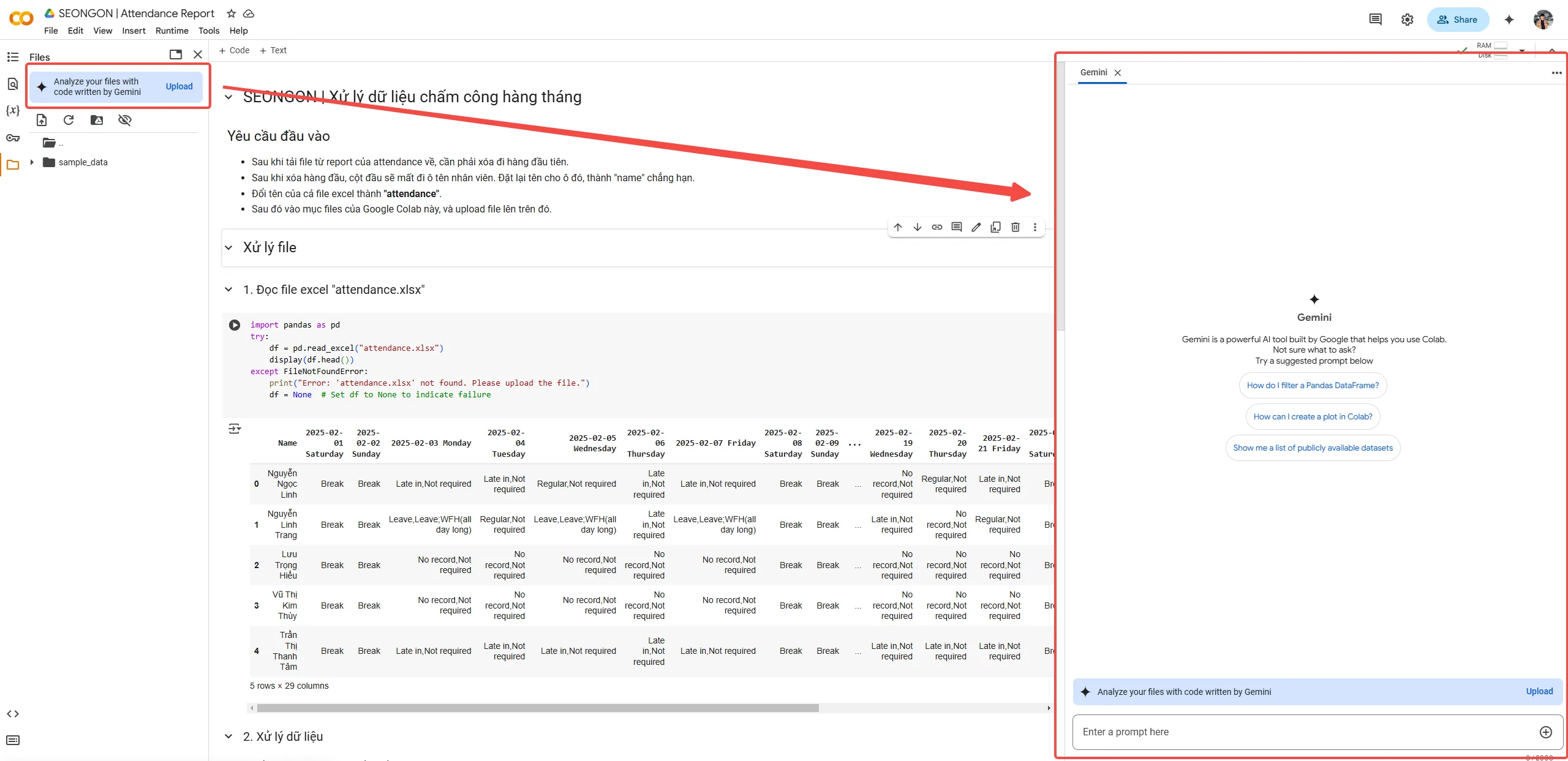Collapse section '2. Xử lý dữ liệu'

tap(228, 737)
